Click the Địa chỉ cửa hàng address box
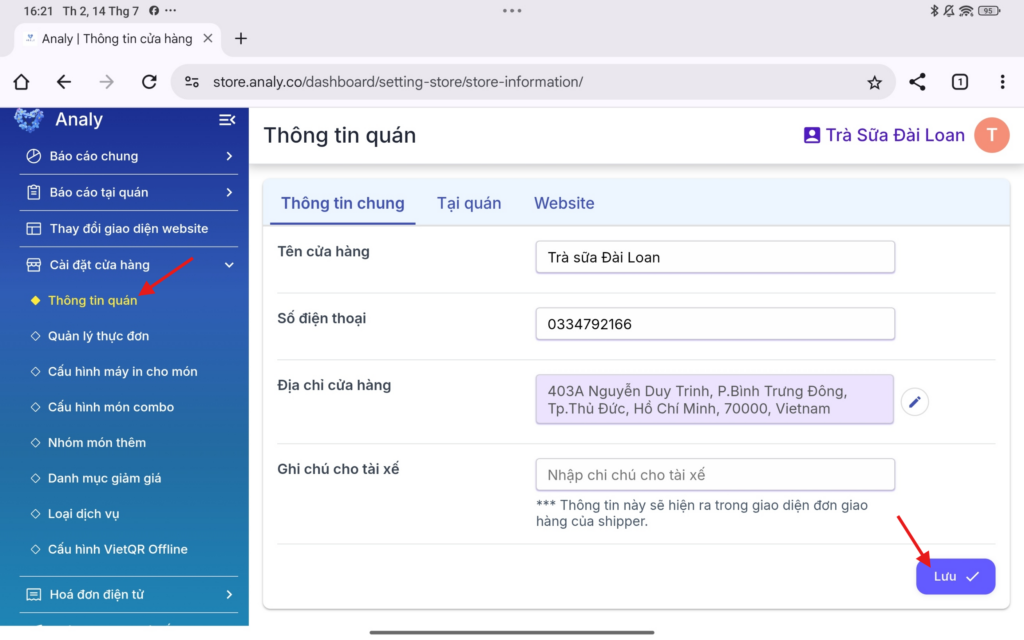 point(714,400)
